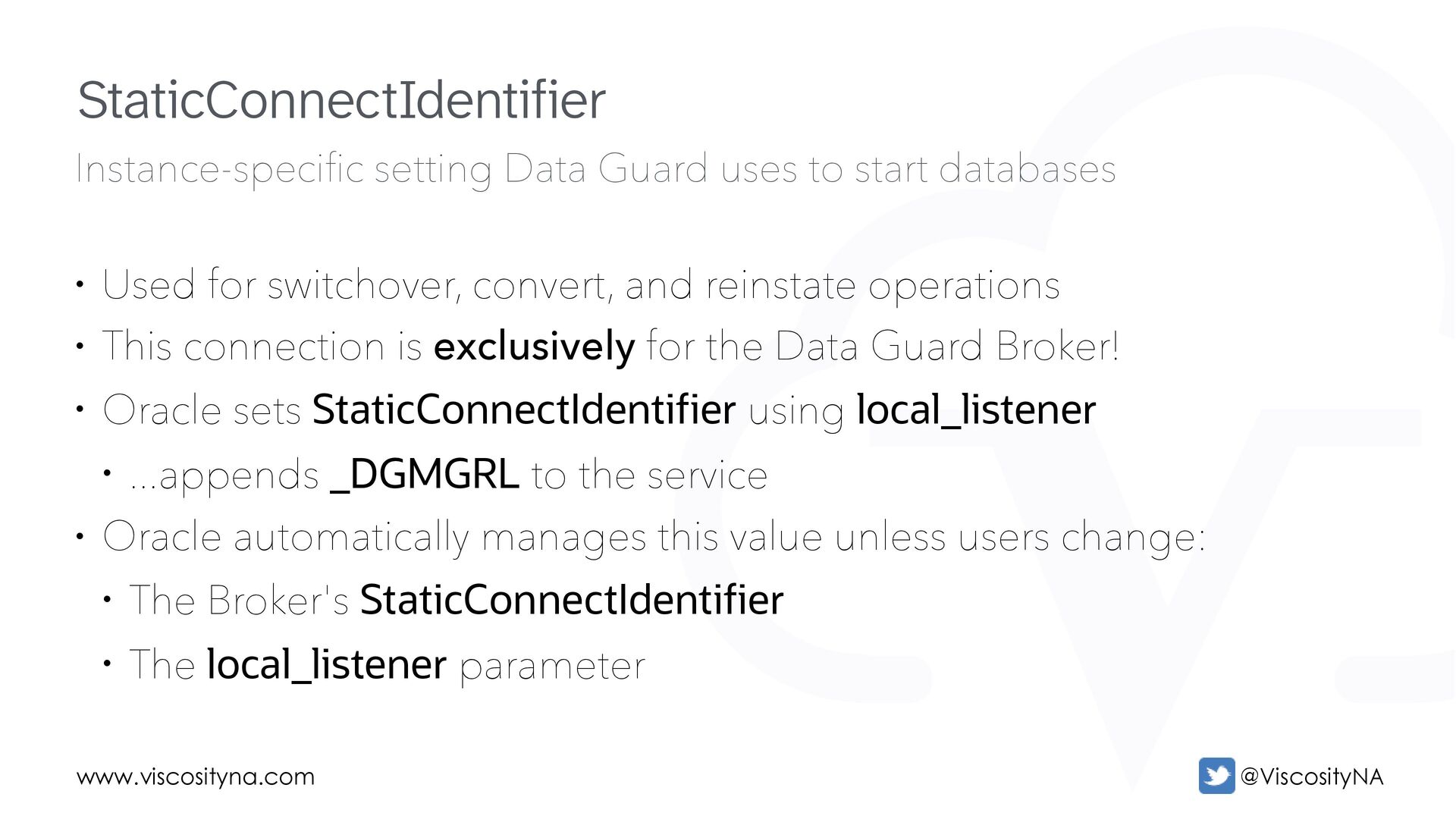Viewport: 1456px width, 819px height.
Task: Click the words Oracle sets
Action: pyautogui.click(x=202, y=410)
